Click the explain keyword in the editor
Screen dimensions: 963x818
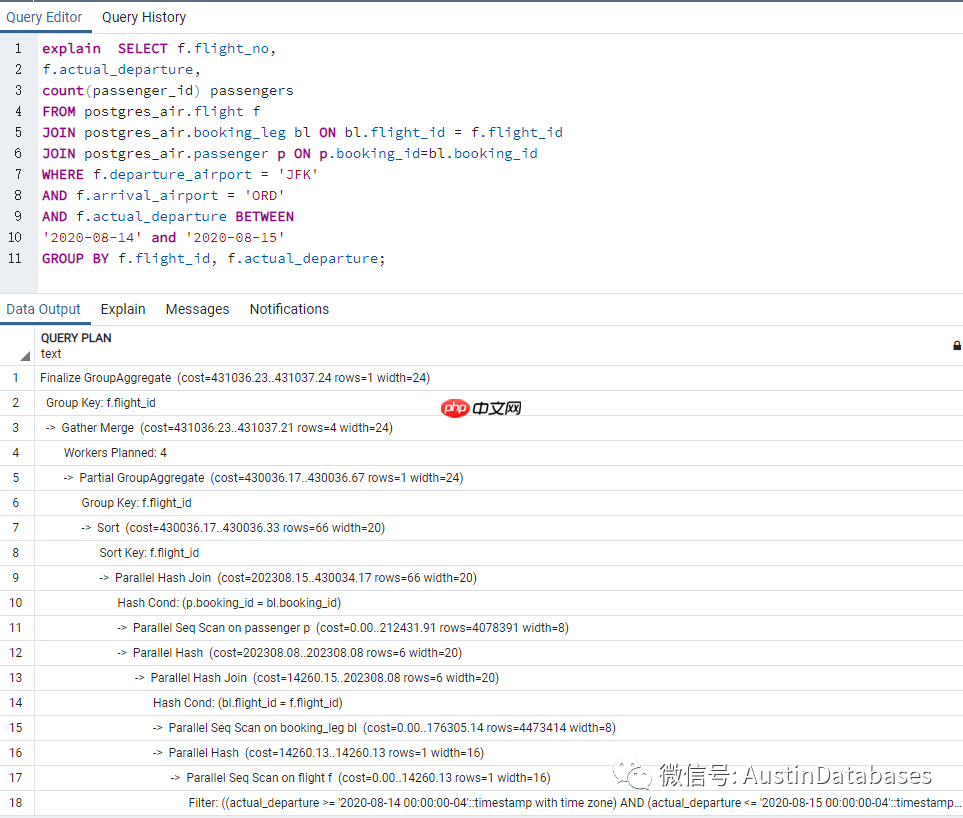tap(70, 48)
